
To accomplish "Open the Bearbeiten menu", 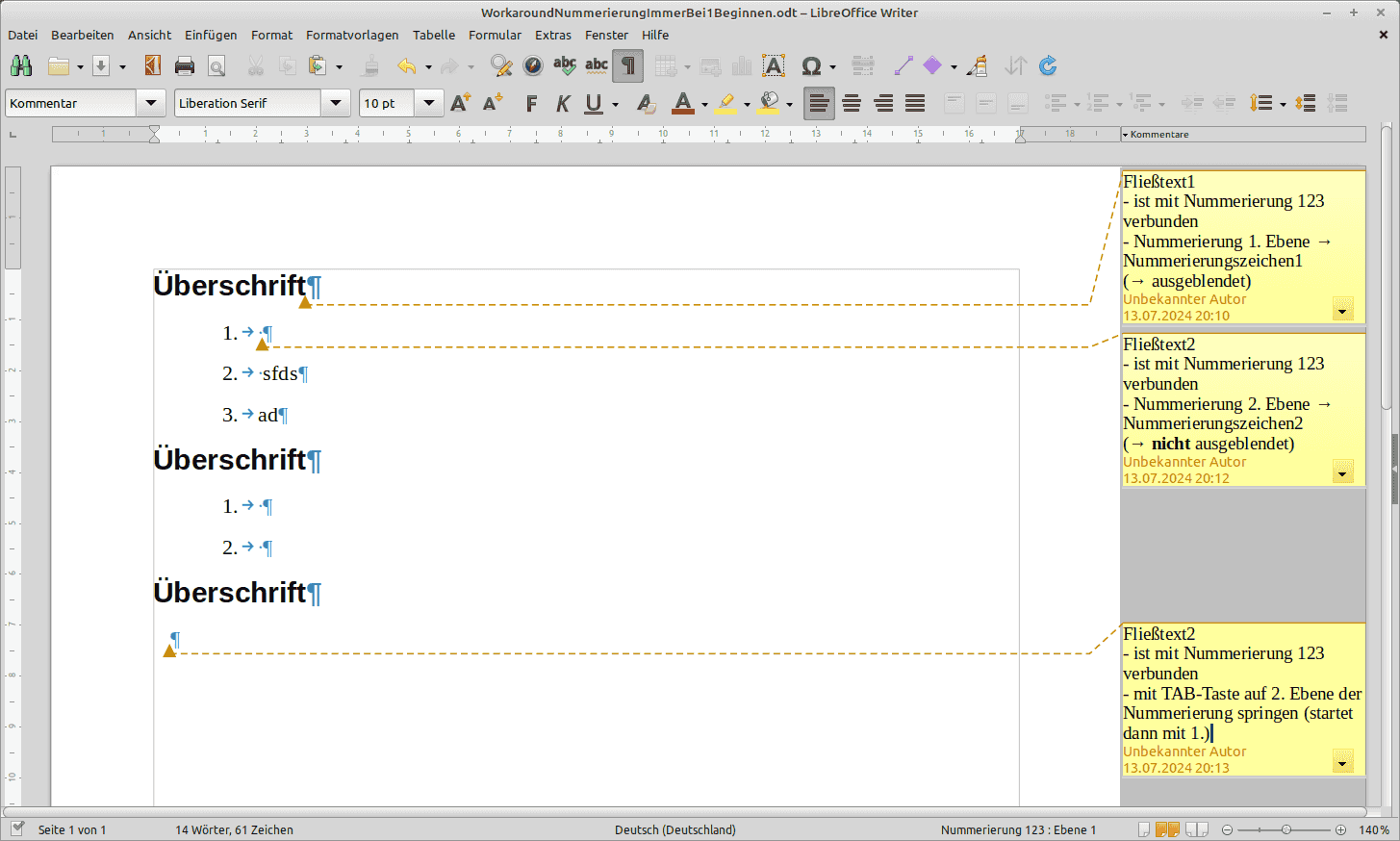I will (x=82, y=35).
